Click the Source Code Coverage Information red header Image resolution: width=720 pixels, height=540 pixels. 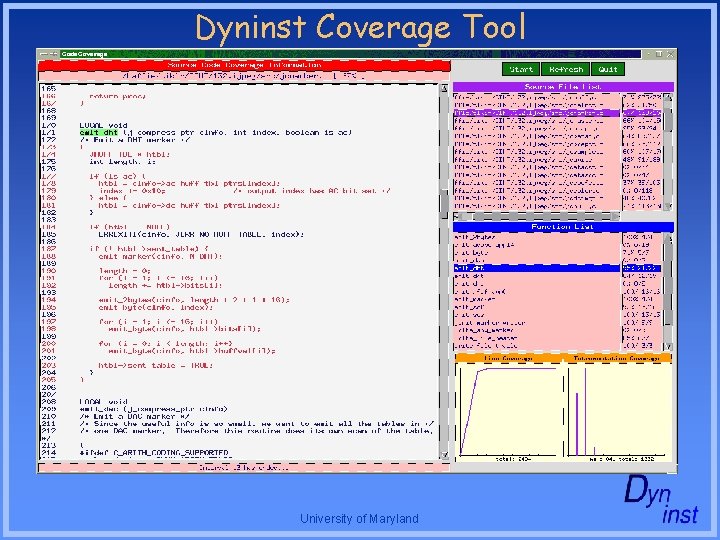(x=244, y=65)
